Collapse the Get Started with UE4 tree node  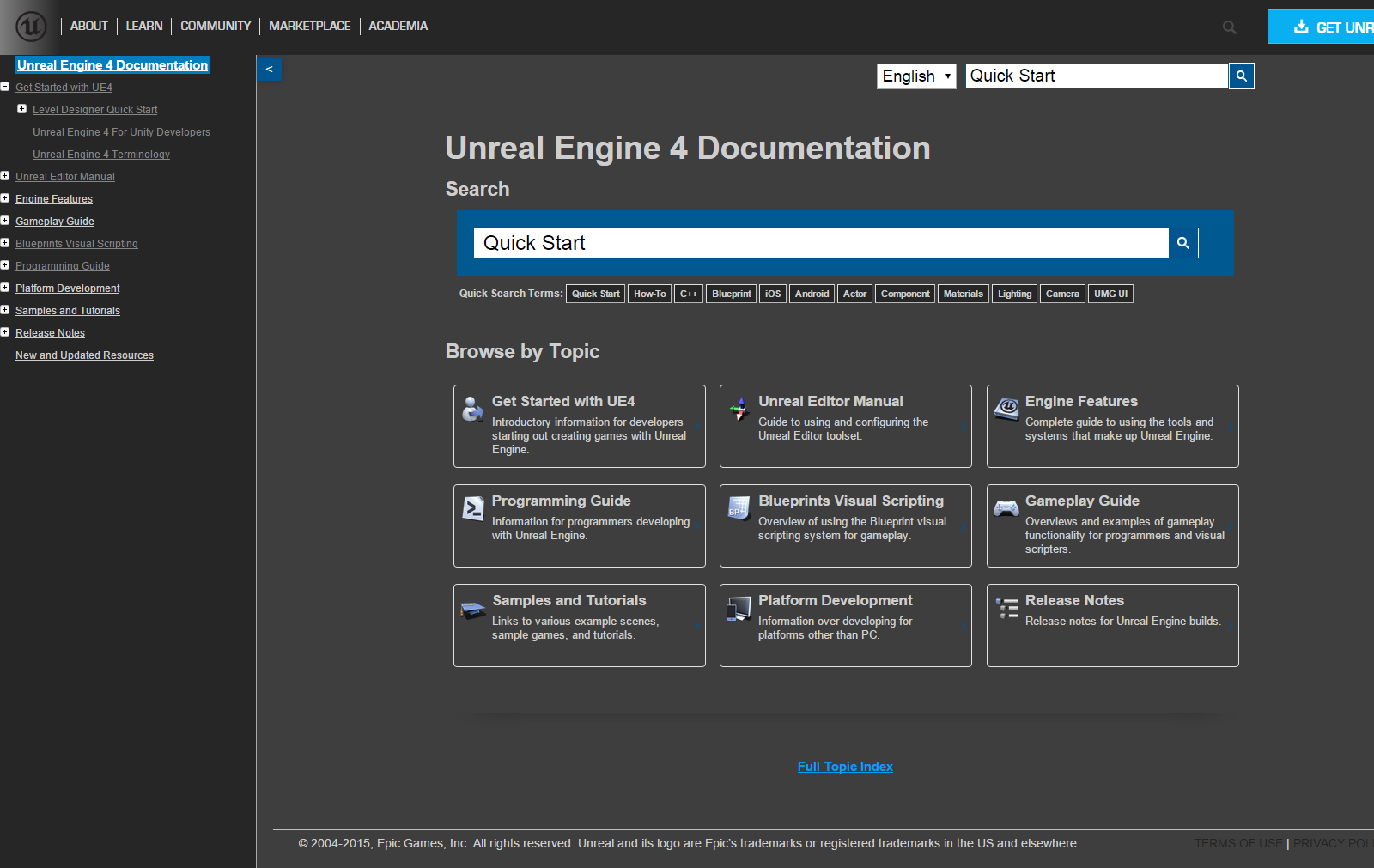pos(5,87)
